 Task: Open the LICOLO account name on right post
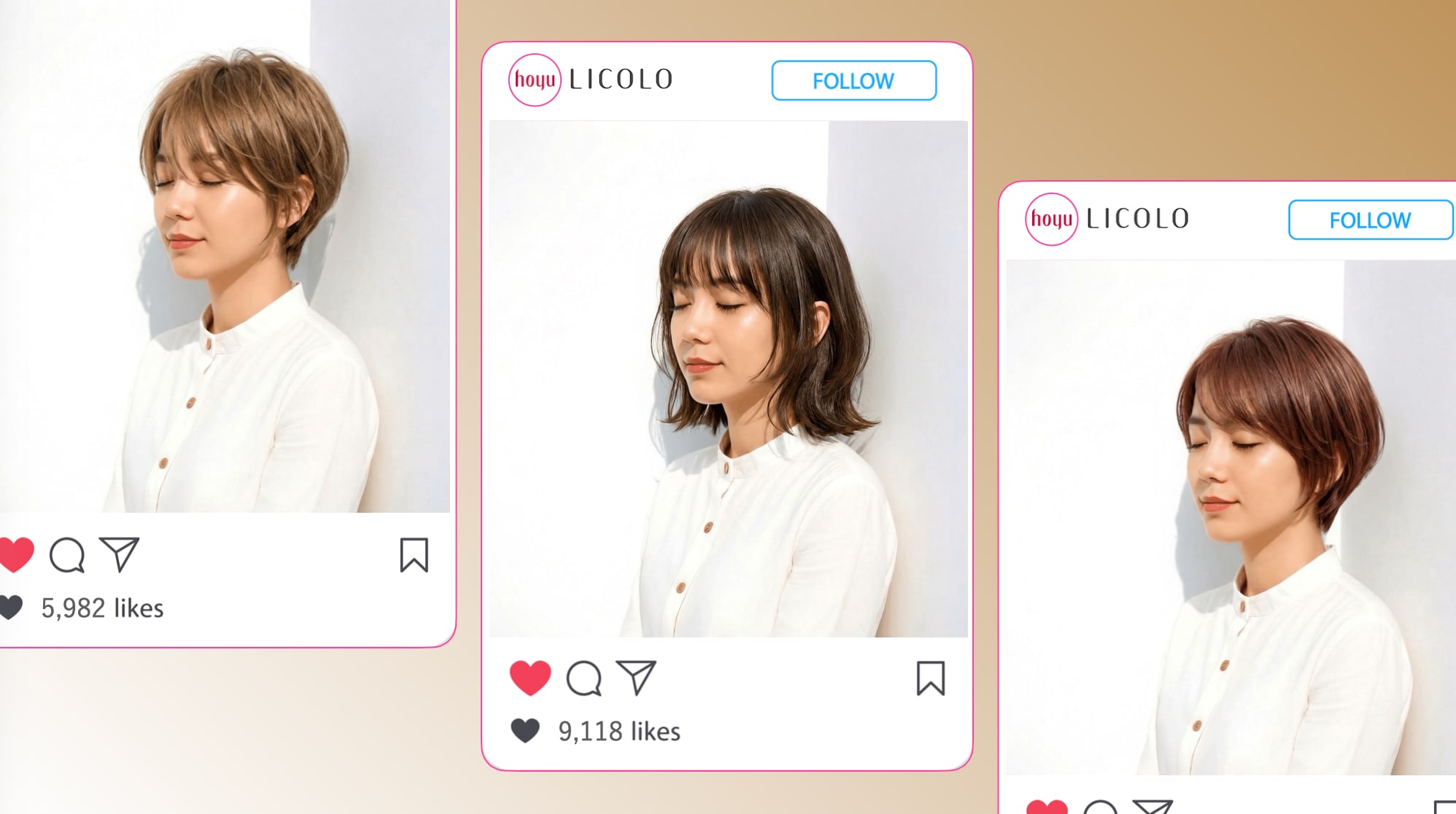(1138, 219)
